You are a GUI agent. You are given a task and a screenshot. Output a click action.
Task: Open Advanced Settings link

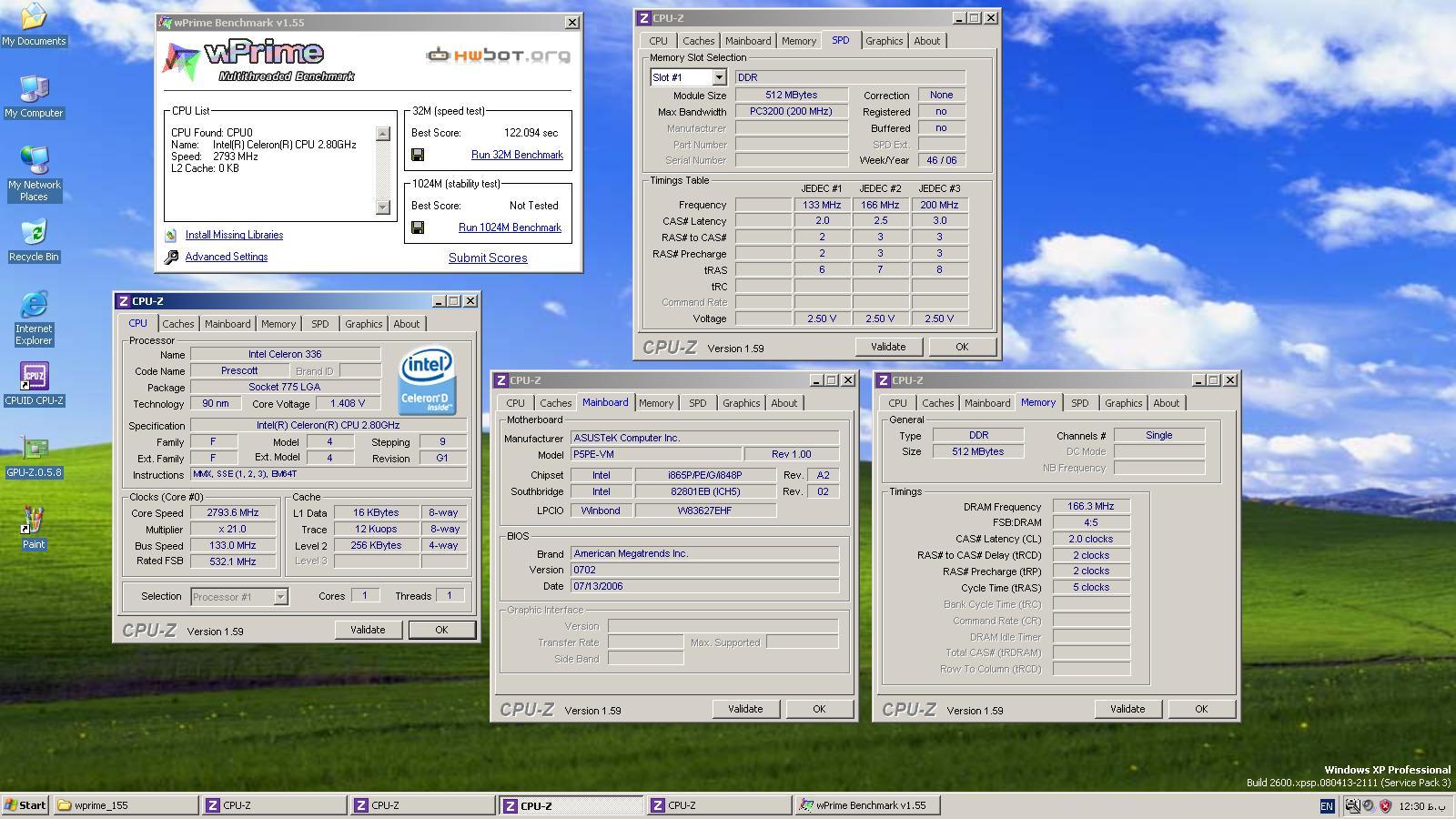[227, 257]
